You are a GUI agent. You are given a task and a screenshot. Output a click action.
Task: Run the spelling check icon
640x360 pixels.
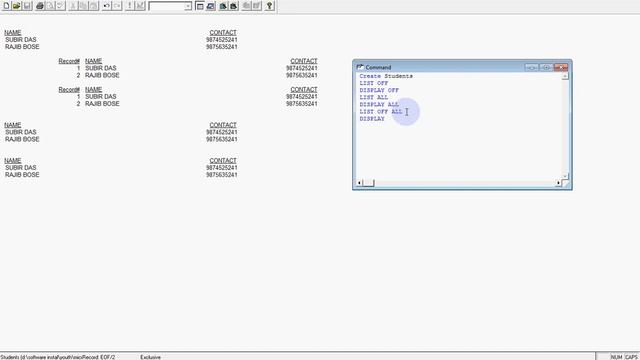(x=60, y=6)
